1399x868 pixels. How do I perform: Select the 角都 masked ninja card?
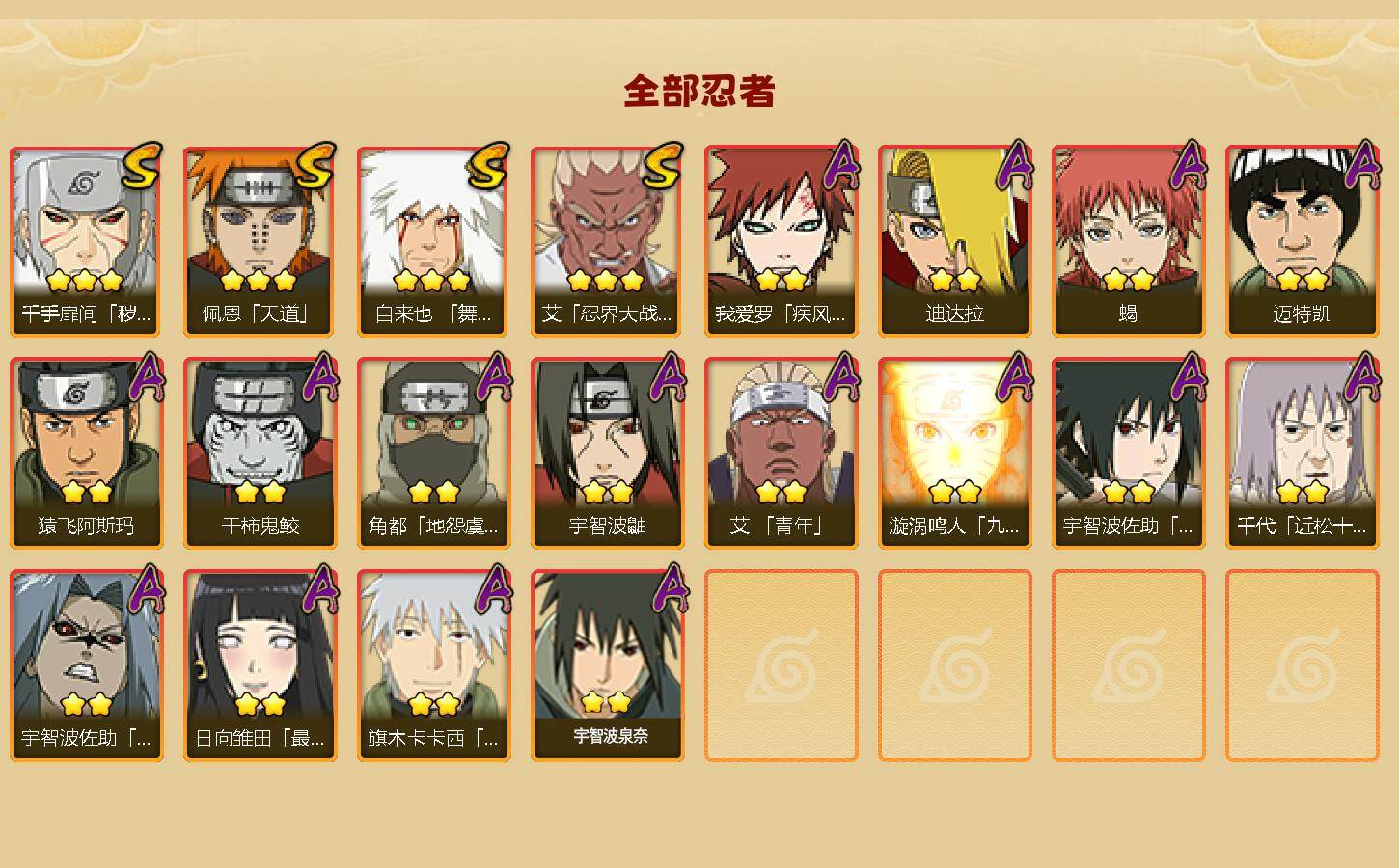click(433, 453)
